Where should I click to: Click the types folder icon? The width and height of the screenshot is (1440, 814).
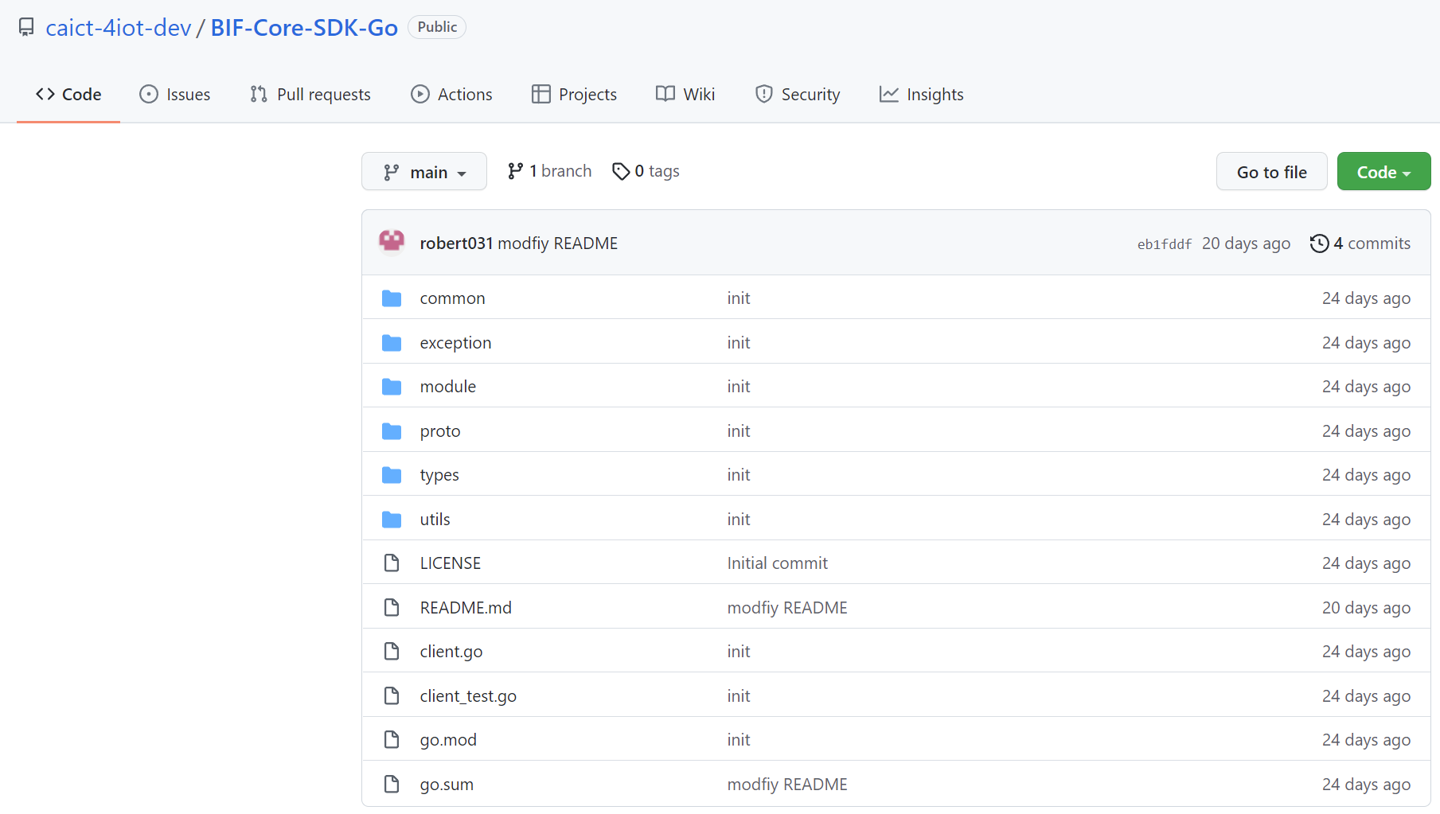click(392, 475)
